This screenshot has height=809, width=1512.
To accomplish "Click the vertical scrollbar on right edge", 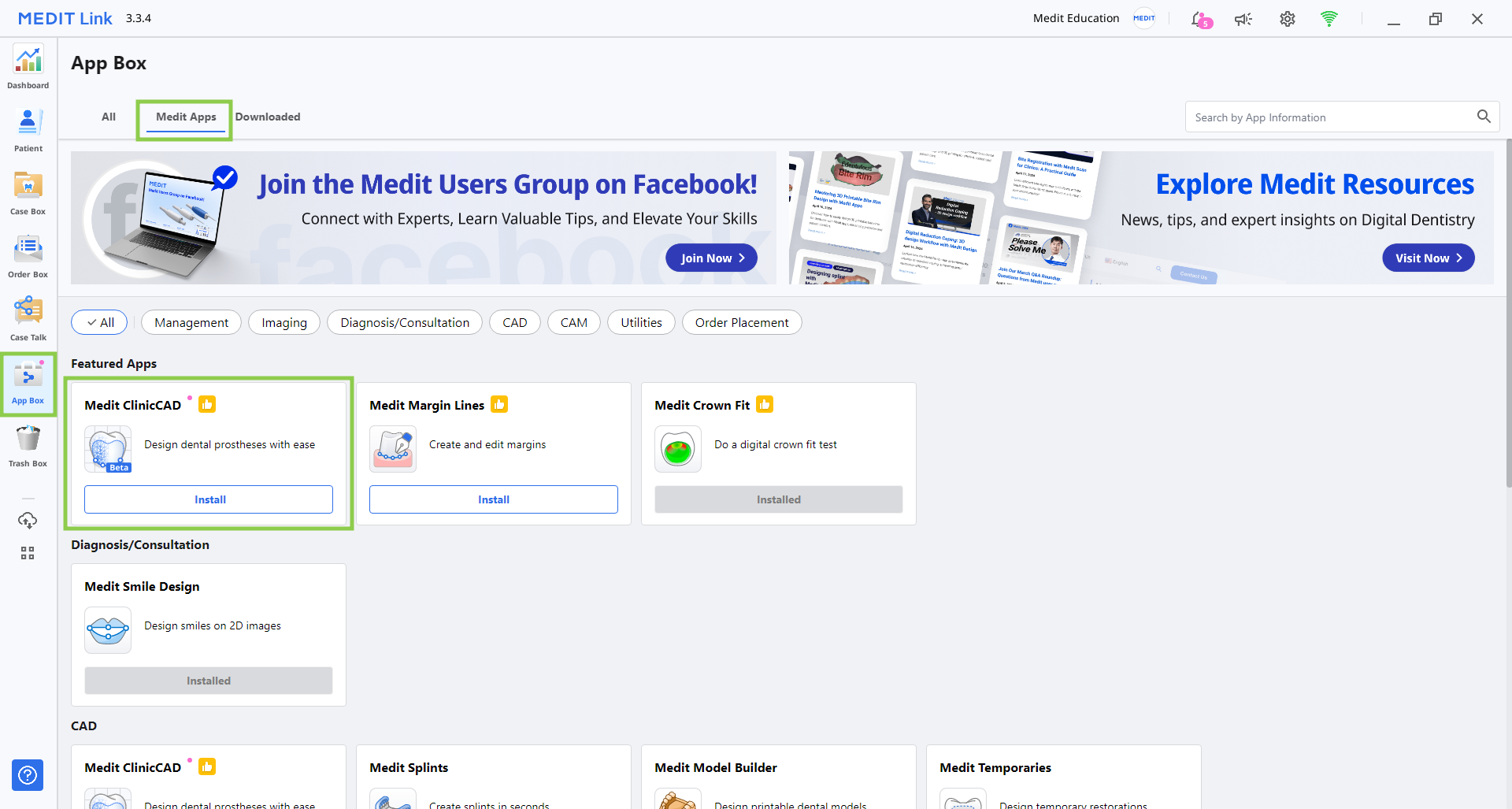I will (x=1508, y=315).
